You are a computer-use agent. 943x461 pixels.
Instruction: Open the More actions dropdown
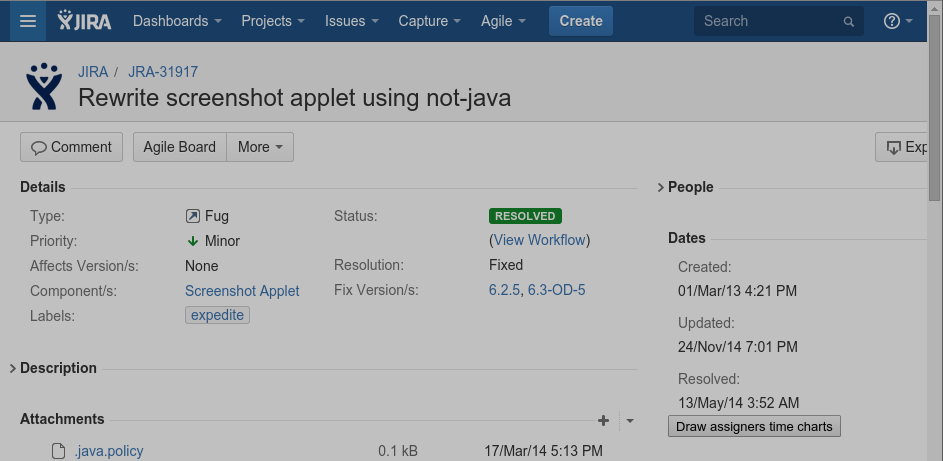tap(260, 147)
